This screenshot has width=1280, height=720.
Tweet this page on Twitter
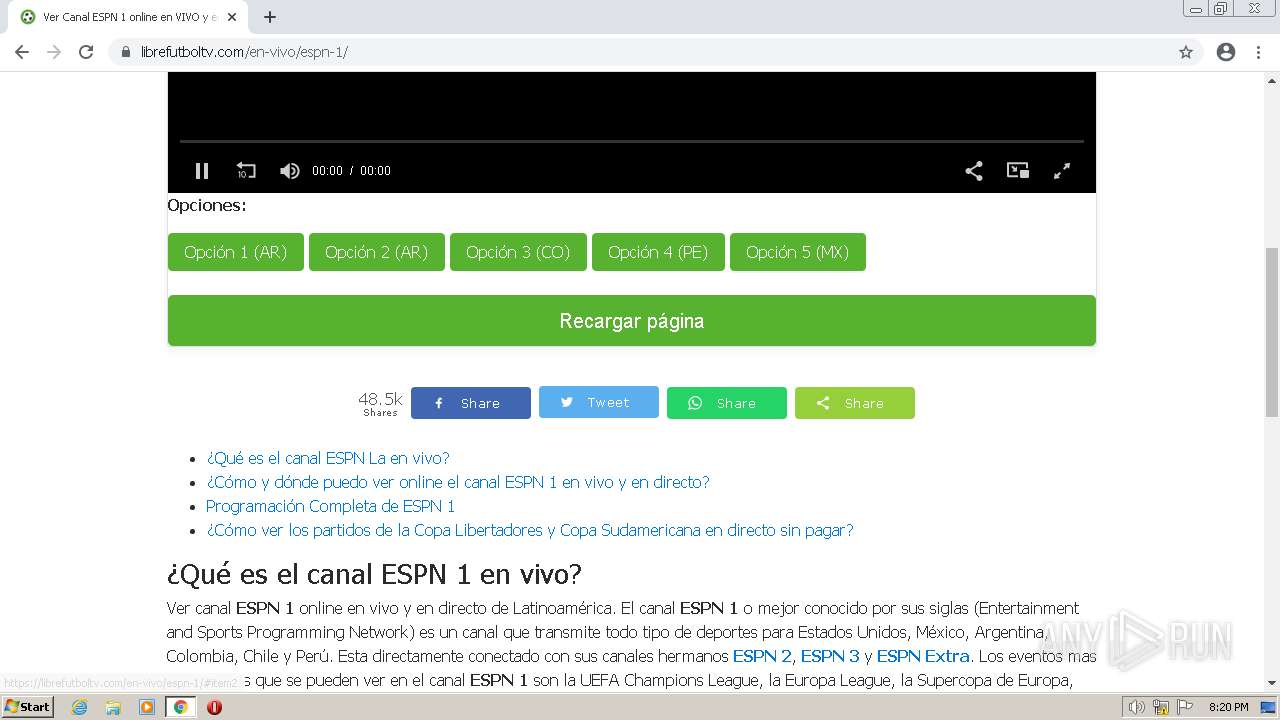click(x=599, y=402)
